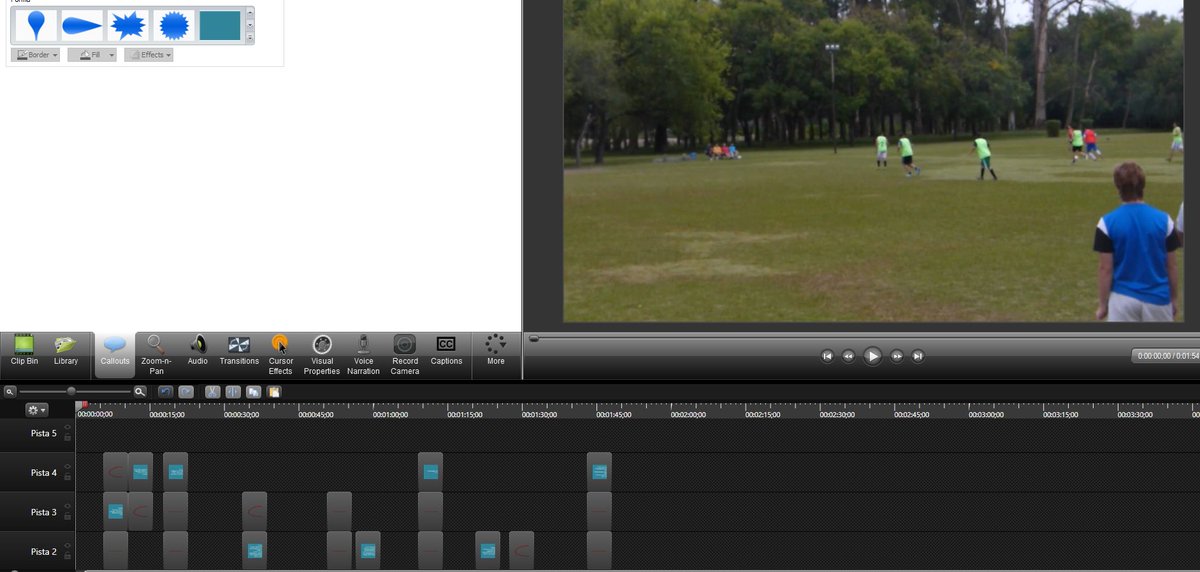Select the Pista 5 track label
1200x572 pixels.
click(x=44, y=433)
